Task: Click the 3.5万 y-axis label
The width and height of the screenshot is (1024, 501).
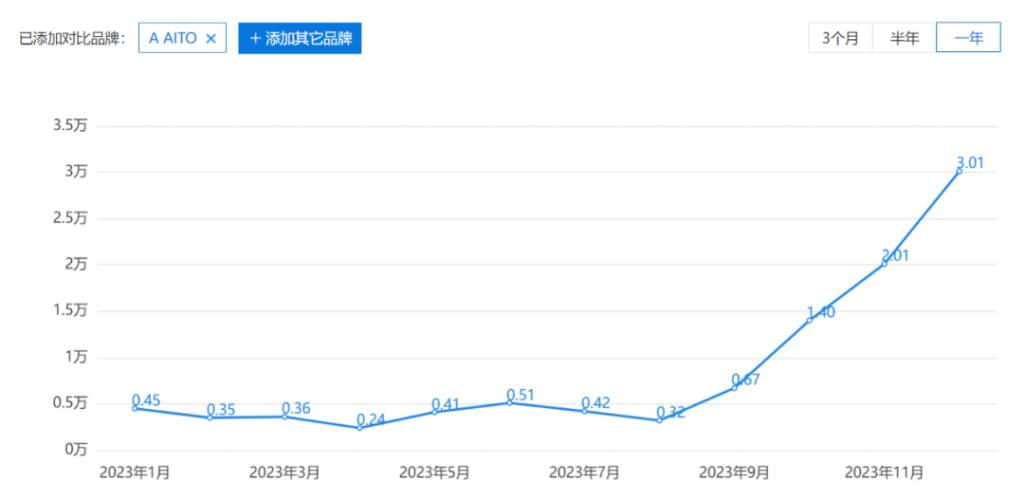Action: pos(72,126)
